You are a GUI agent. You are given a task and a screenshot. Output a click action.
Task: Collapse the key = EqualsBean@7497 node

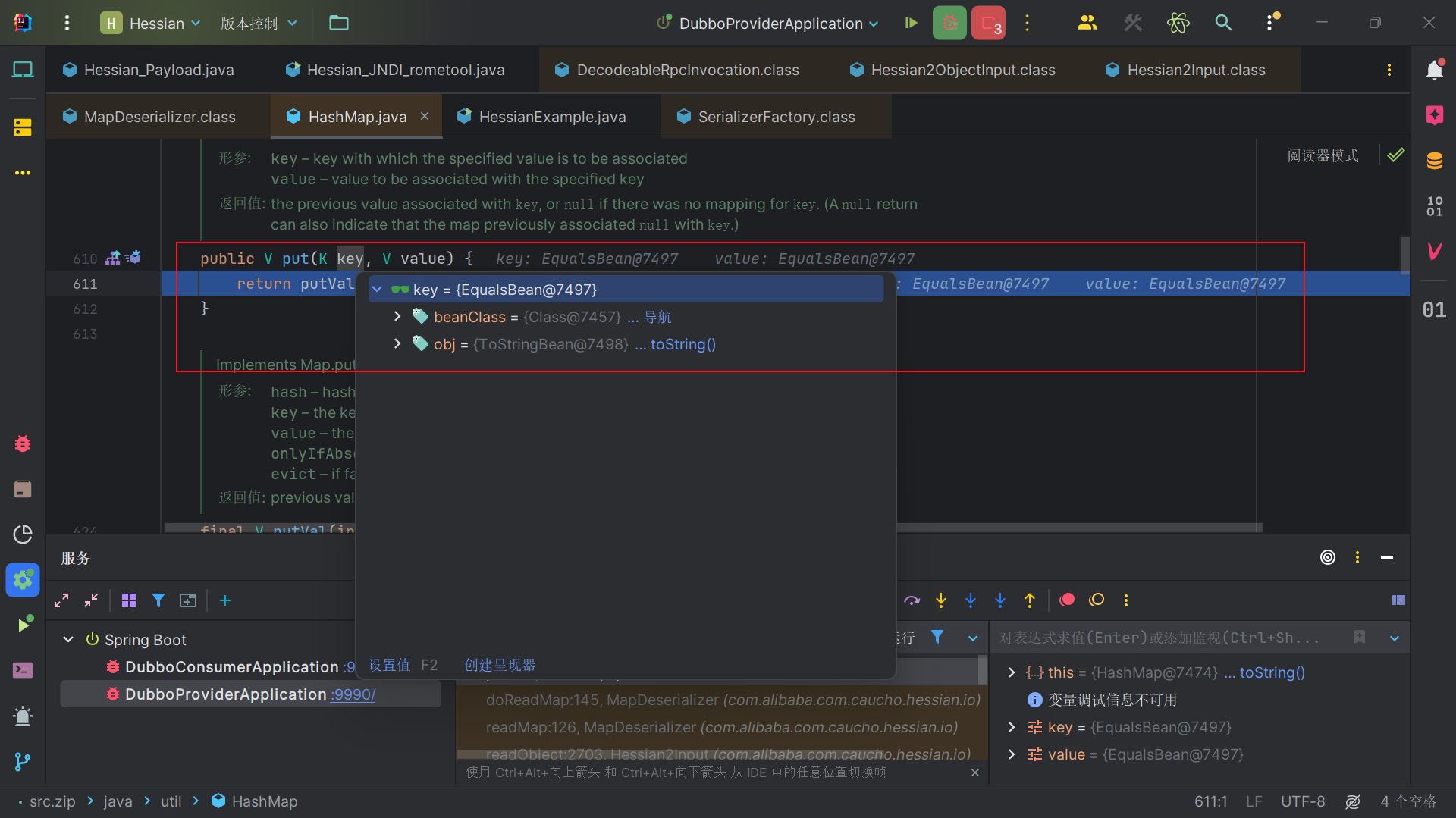coord(377,290)
